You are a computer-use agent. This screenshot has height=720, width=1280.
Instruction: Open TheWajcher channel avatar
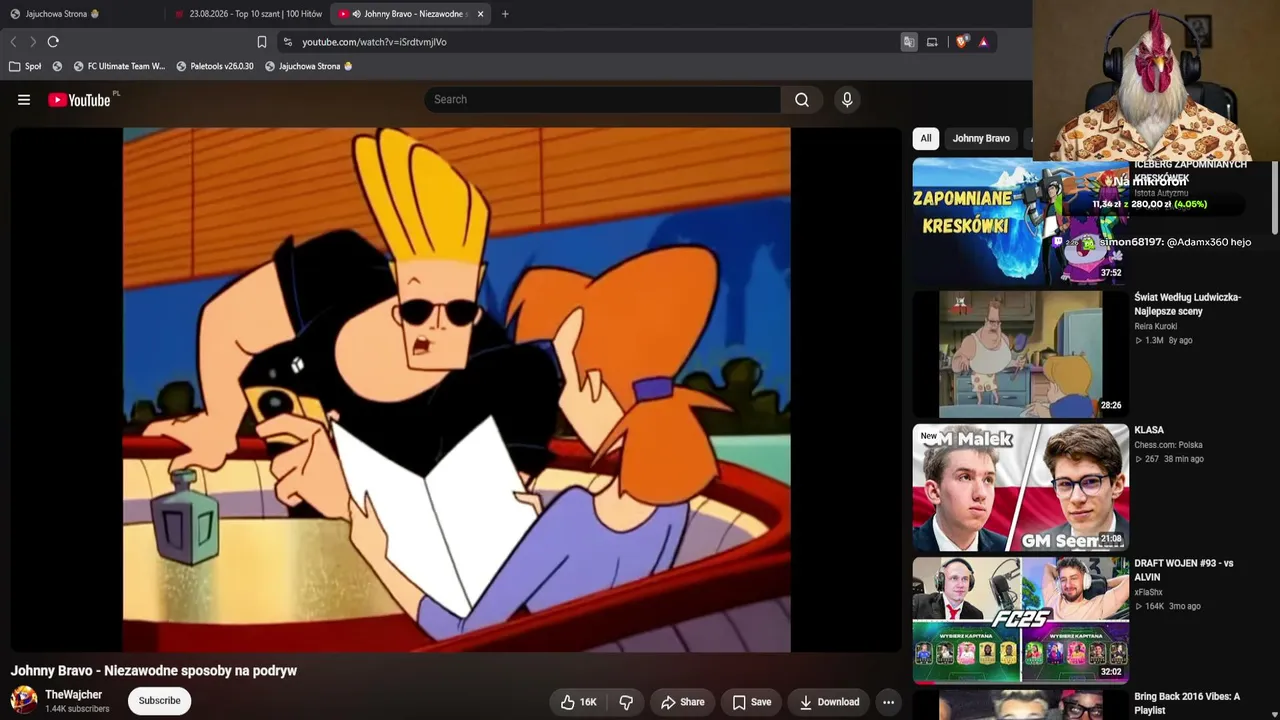pyautogui.click(x=24, y=700)
